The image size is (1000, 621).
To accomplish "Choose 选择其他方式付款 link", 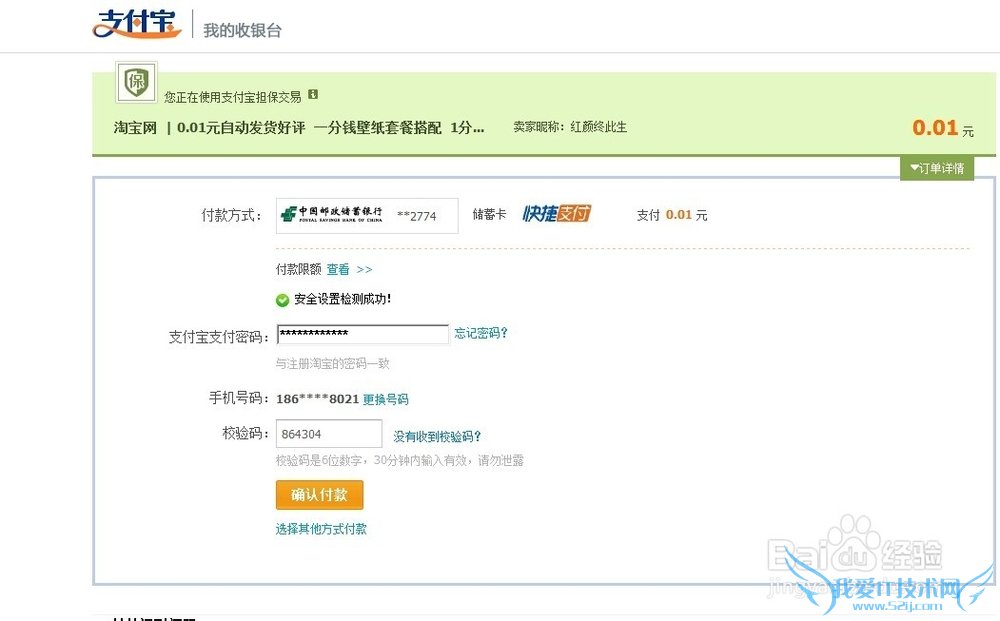I will point(321,529).
